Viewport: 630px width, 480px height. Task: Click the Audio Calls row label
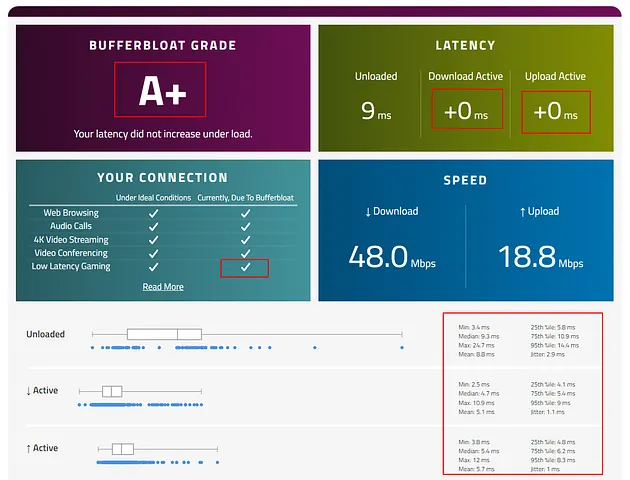(x=71, y=226)
